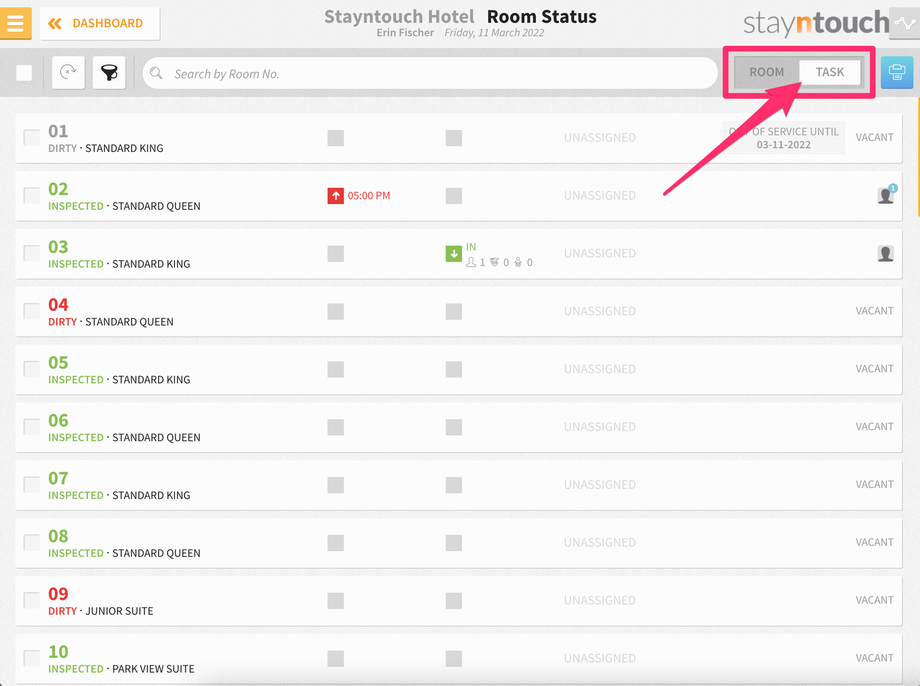Open room number 06
The image size is (920, 686).
pos(58,420)
